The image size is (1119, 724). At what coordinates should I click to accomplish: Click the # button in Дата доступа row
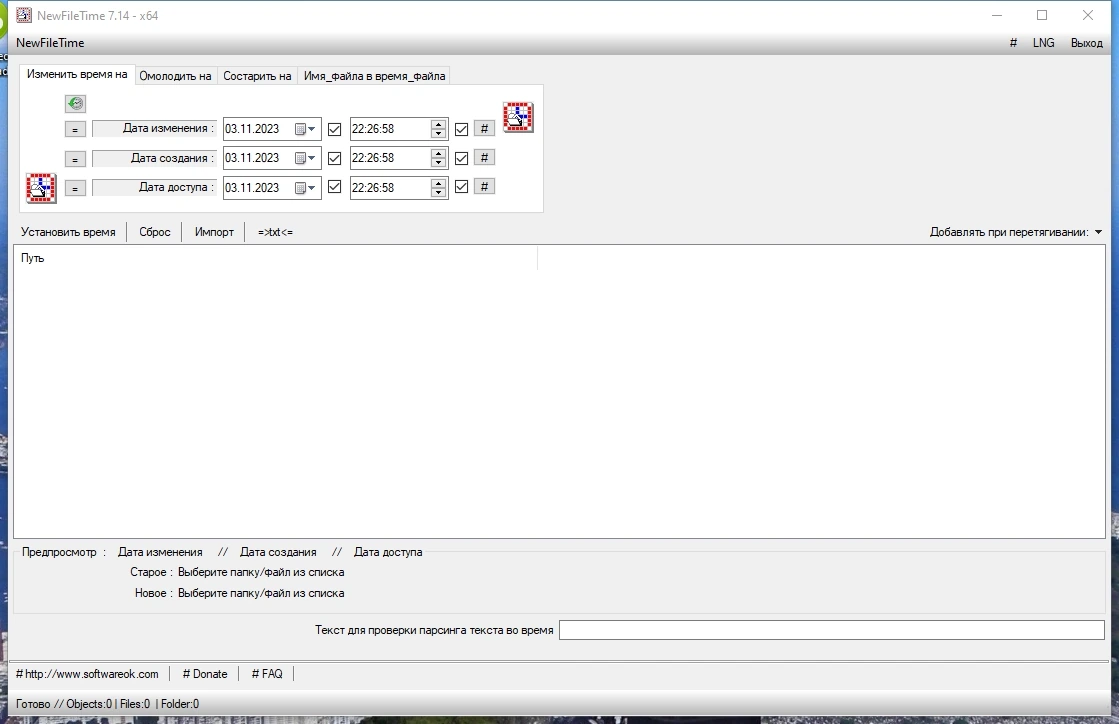484,187
